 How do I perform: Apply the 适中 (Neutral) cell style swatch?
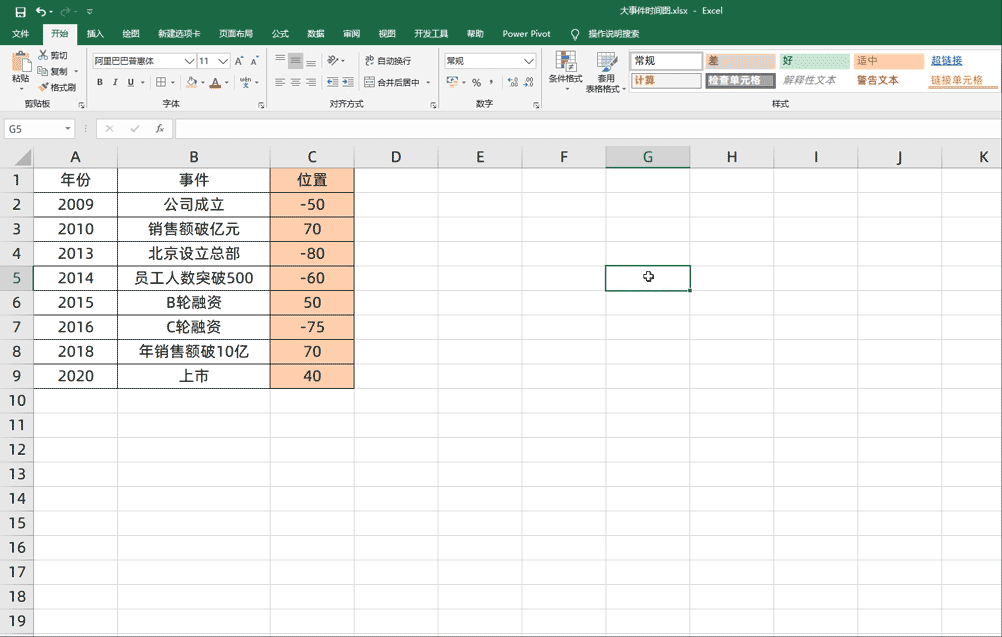point(888,61)
